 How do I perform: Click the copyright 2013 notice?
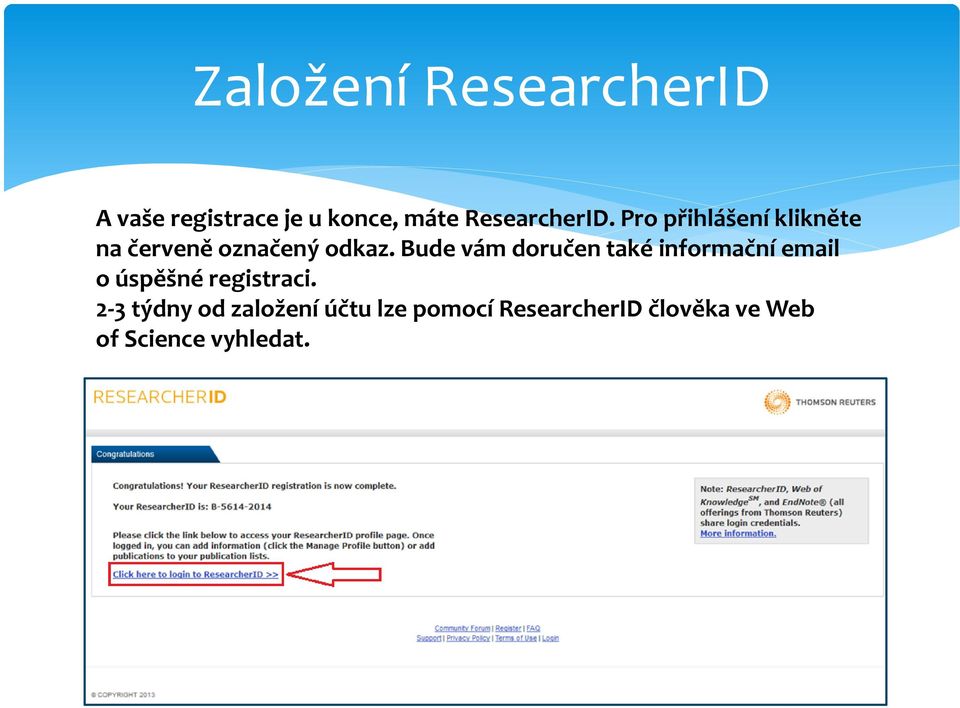[123, 695]
